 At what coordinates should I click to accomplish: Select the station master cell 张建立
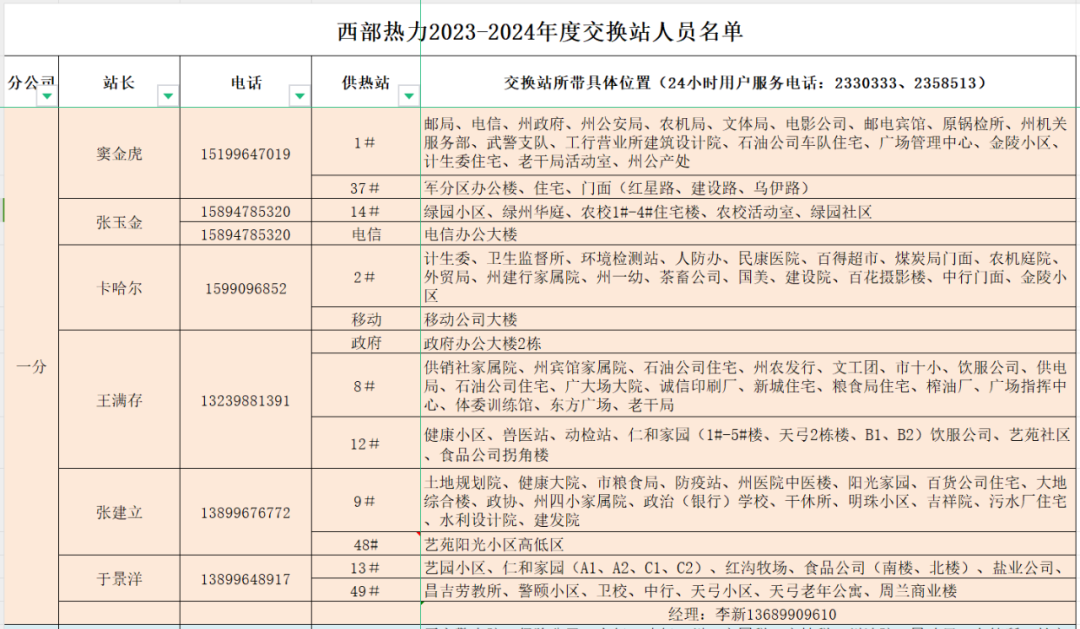[119, 513]
